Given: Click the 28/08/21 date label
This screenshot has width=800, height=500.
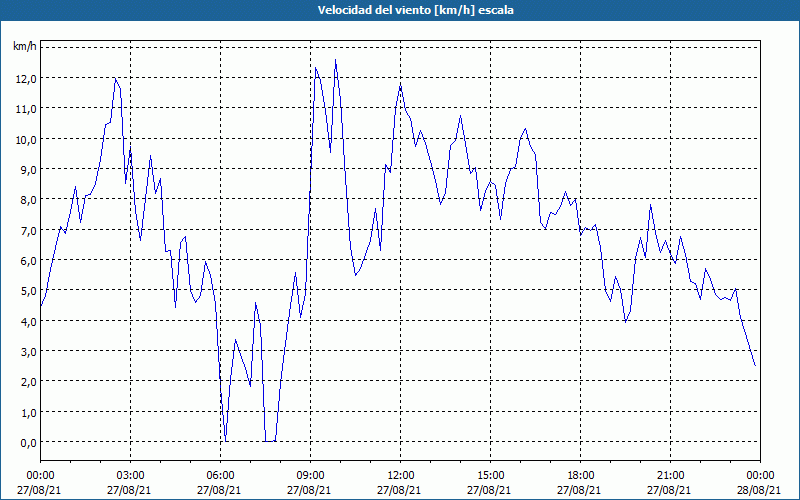Looking at the screenshot, I should tap(759, 490).
